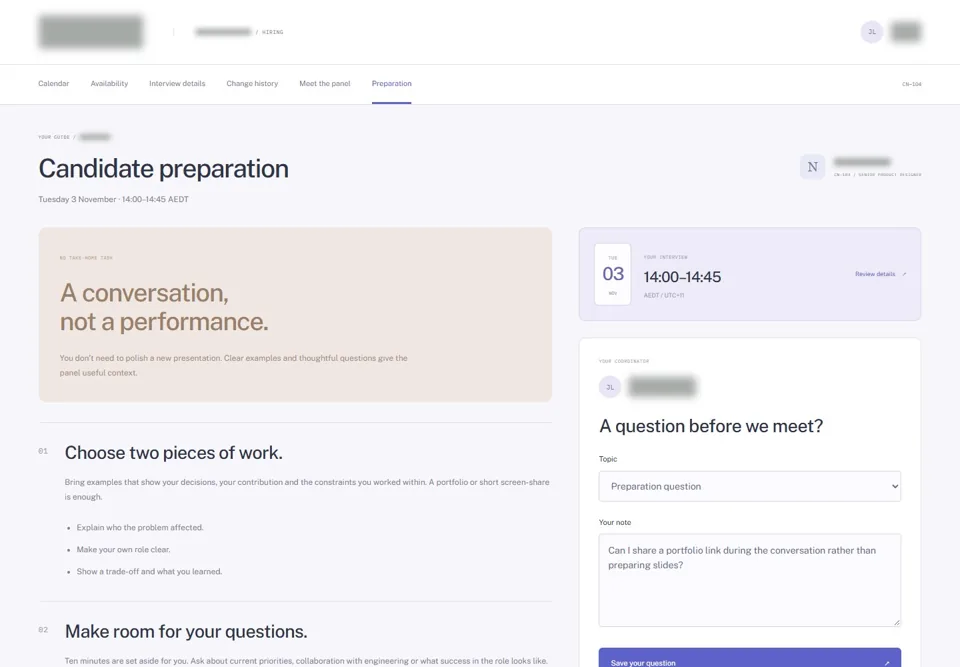Viewport: 960px width, 667px height.
Task: Click 'Explain who the problem affected.' bullet
Action: (140, 527)
